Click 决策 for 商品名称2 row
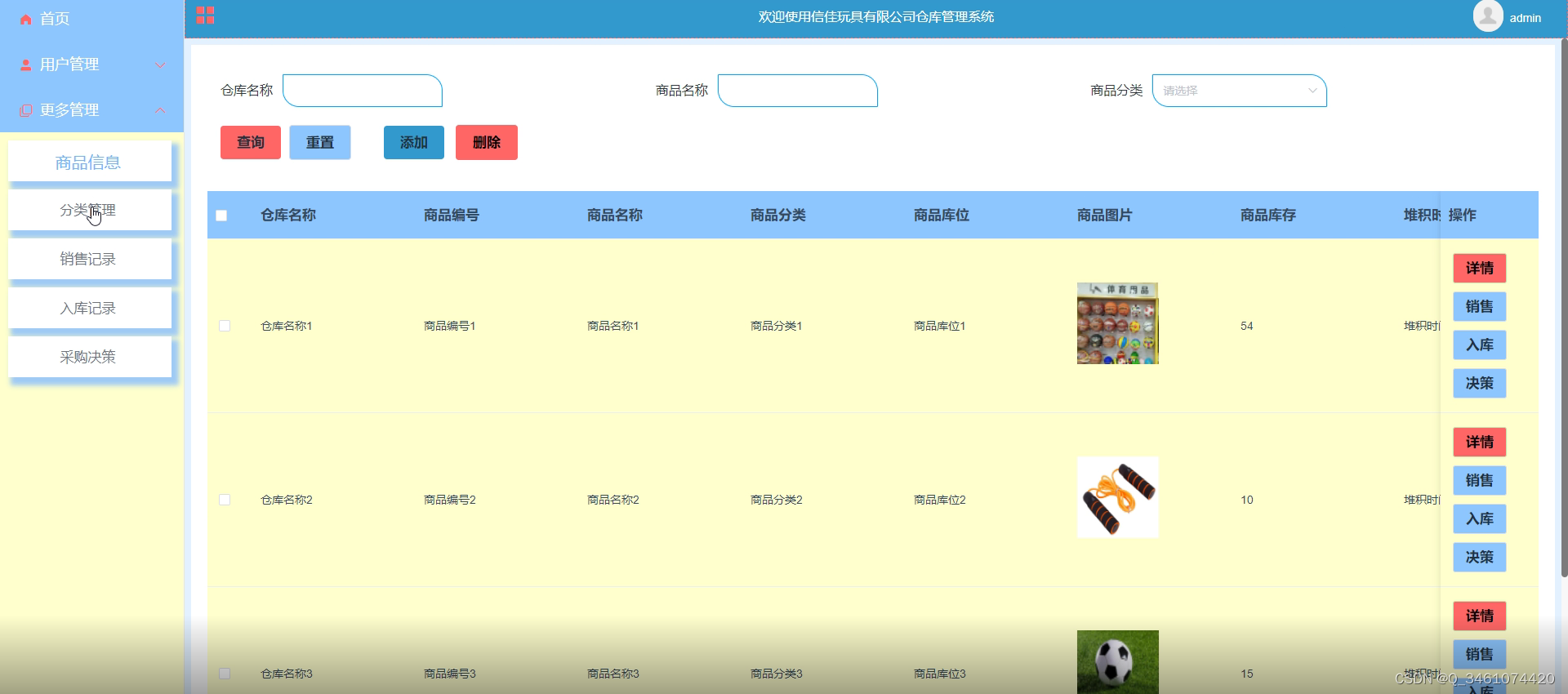Viewport: 1568px width, 694px height. tap(1479, 557)
